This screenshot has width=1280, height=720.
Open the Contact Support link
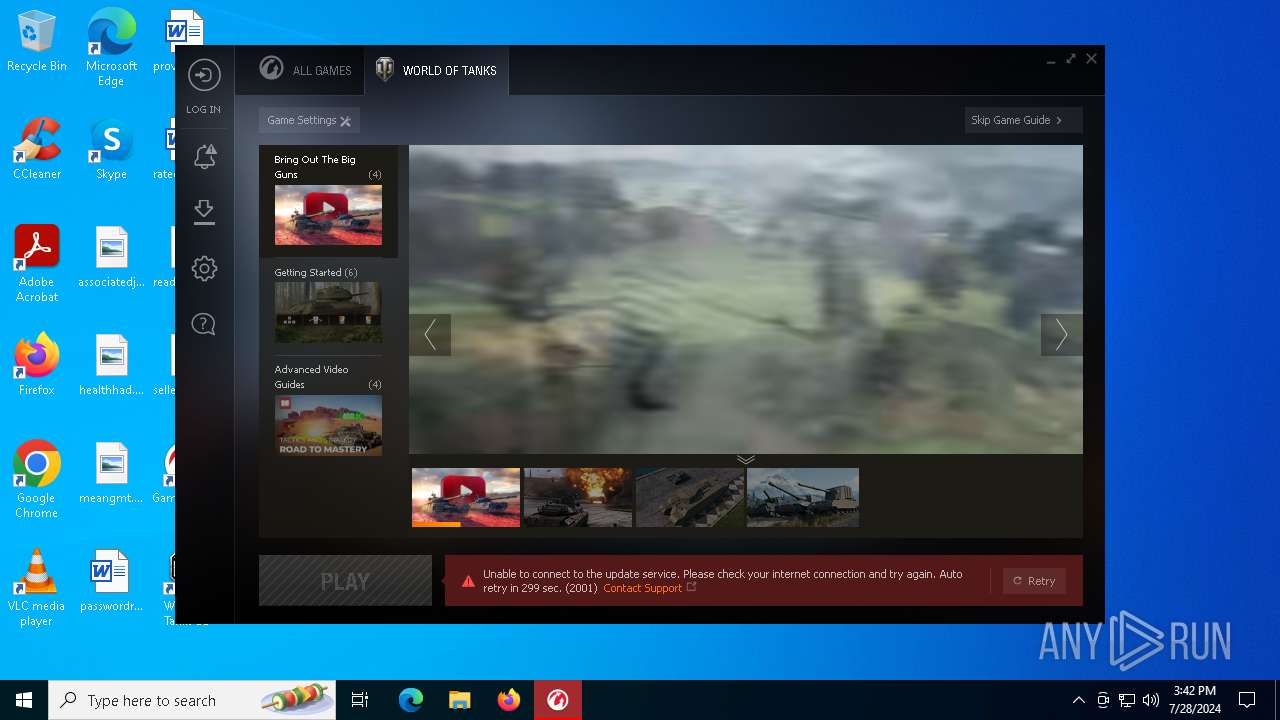tap(642, 588)
